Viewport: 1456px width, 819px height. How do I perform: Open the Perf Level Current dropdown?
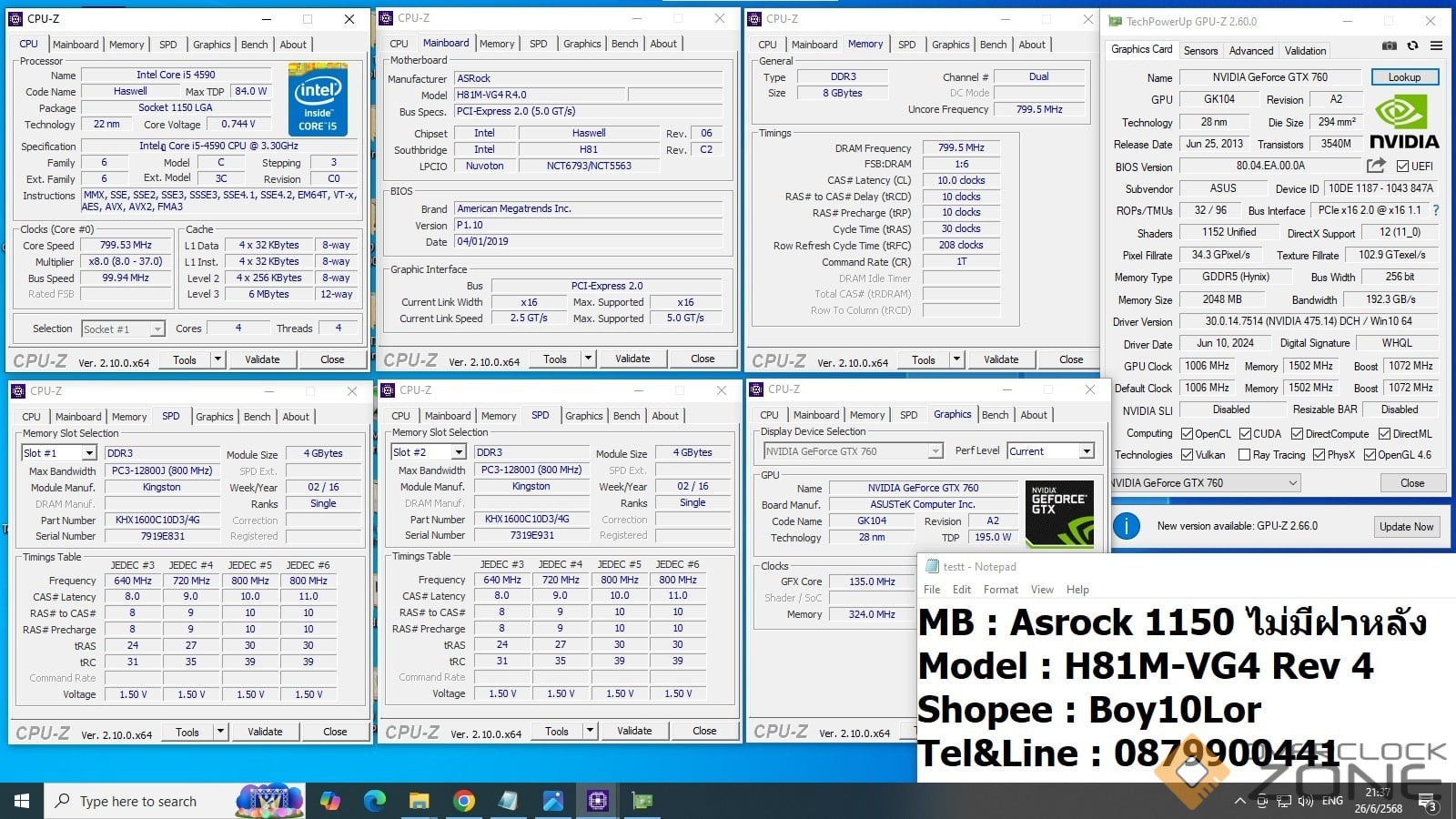[x=1086, y=451]
